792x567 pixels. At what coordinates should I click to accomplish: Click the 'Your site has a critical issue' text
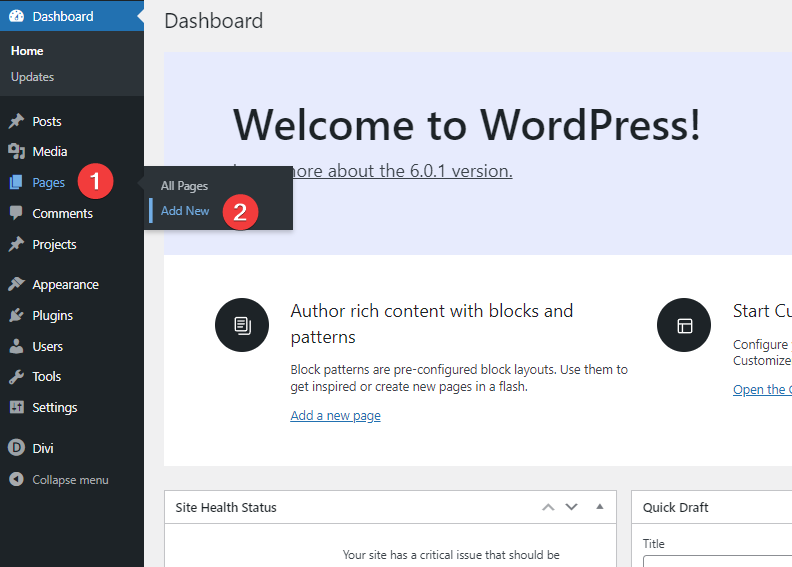(x=451, y=555)
